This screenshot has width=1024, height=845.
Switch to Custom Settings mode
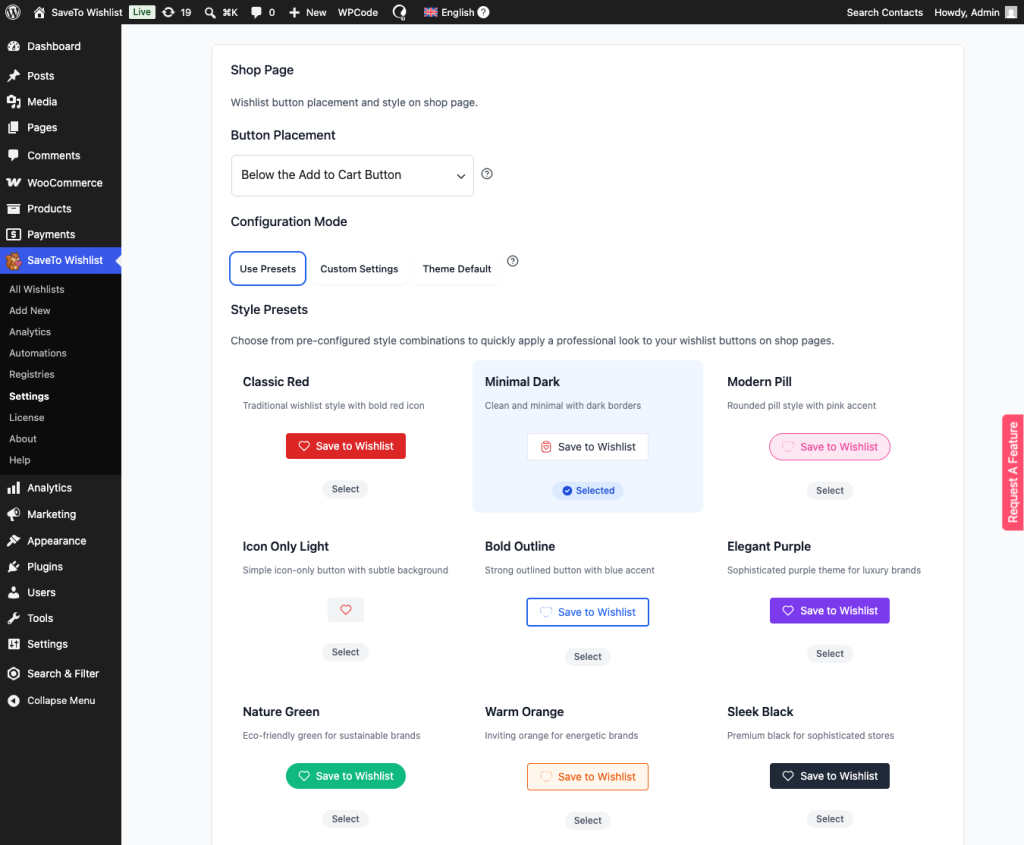[x=359, y=268]
